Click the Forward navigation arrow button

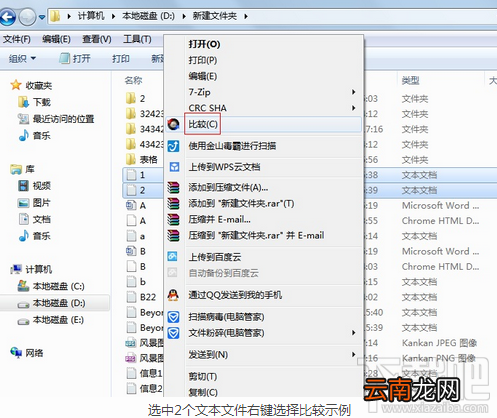[x=27, y=16]
